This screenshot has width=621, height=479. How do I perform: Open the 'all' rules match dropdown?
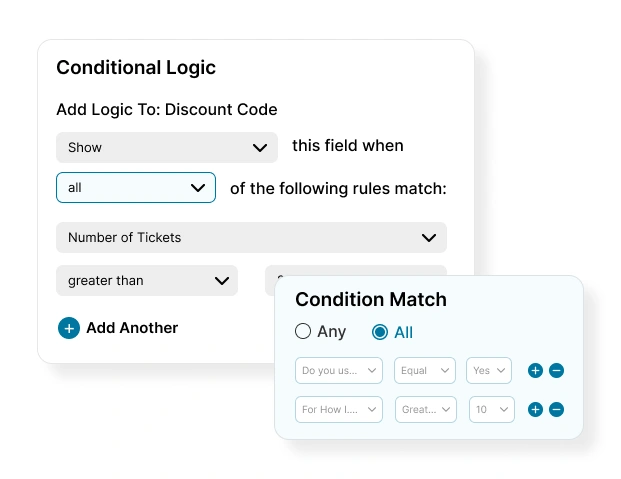click(x=136, y=188)
